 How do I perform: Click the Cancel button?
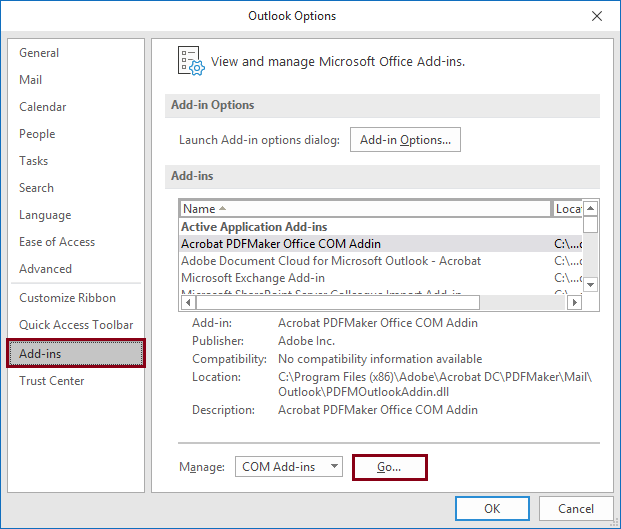click(576, 508)
